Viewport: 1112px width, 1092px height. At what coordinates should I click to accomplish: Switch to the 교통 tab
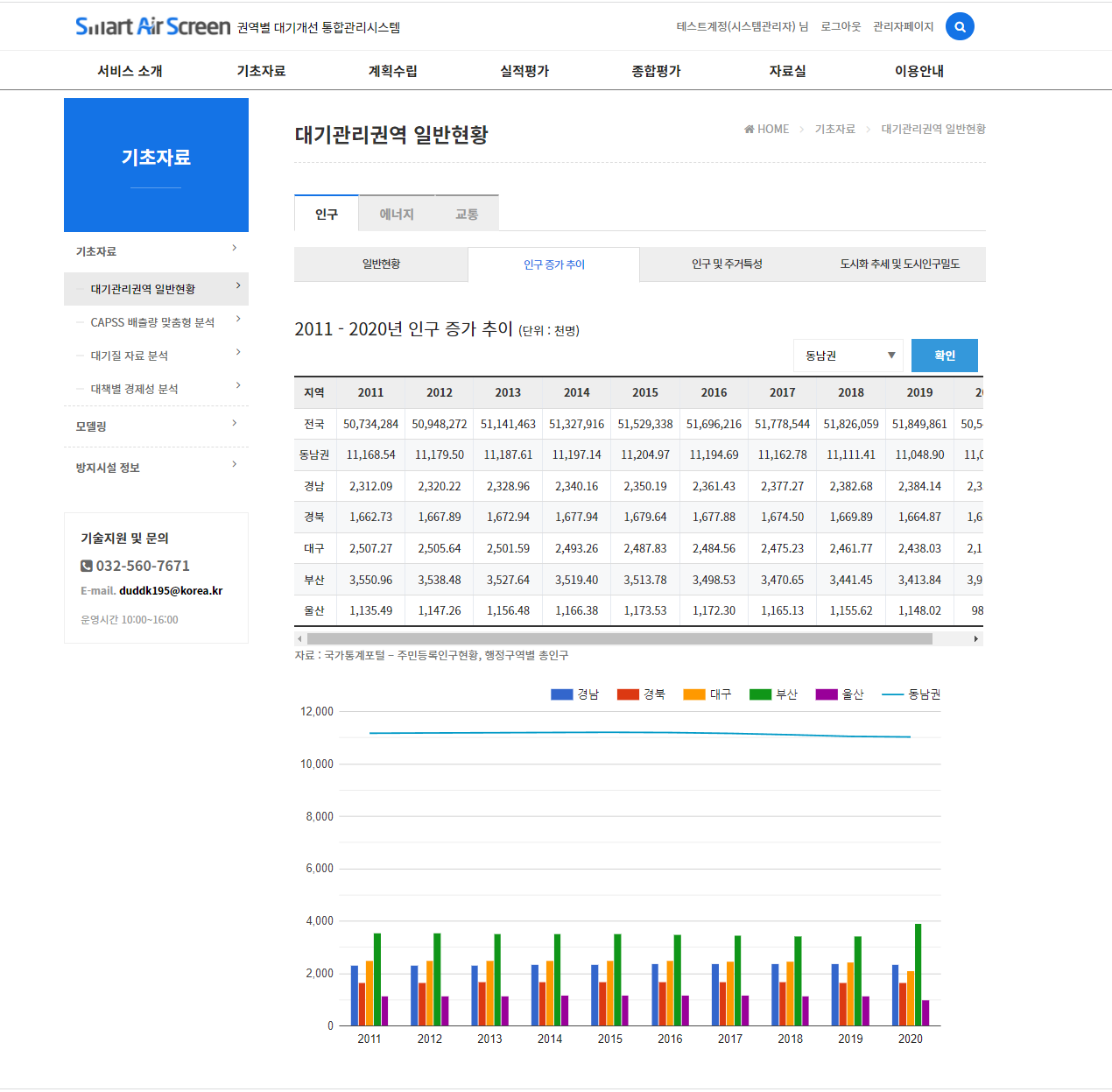click(467, 214)
